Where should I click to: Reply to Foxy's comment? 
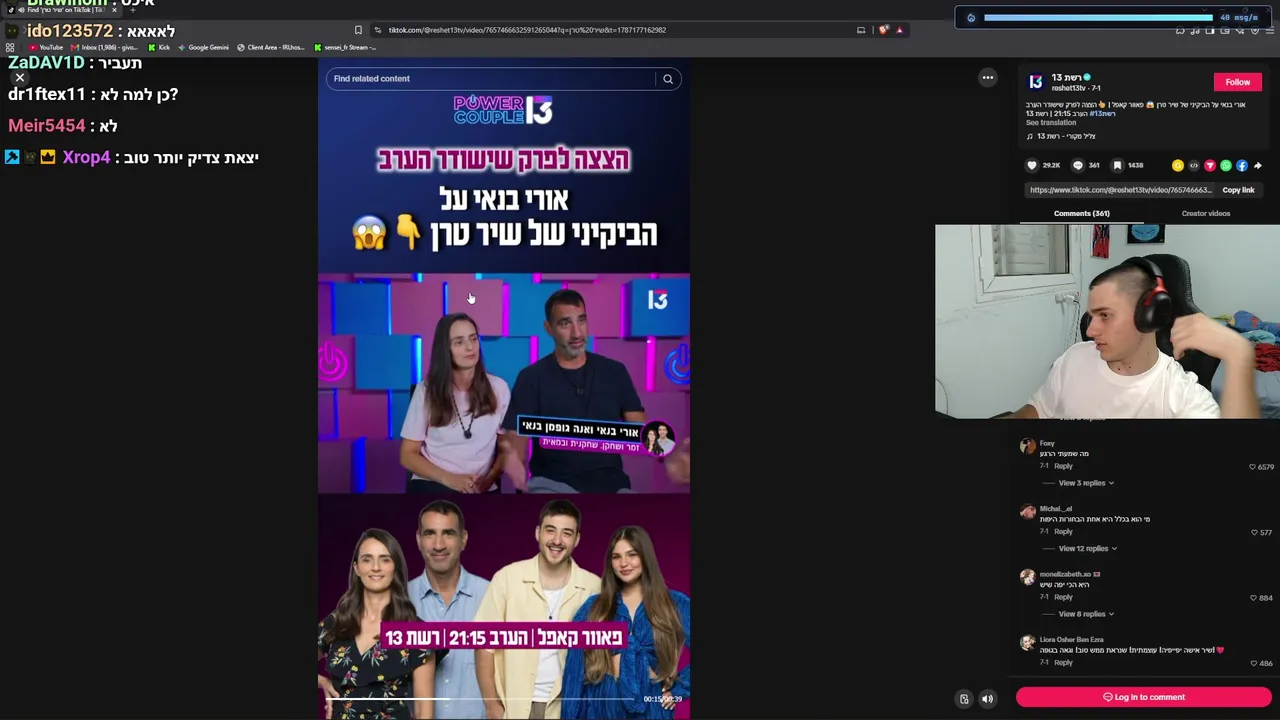(x=1063, y=466)
